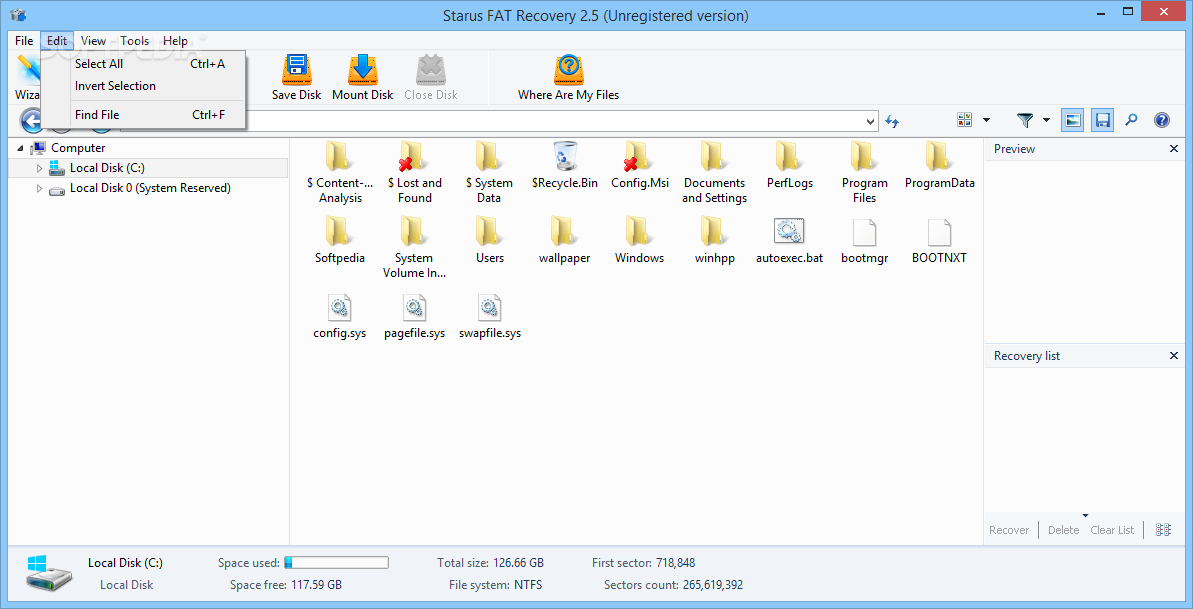Select the System Volume Information folder
The image size is (1193, 609).
(x=415, y=247)
